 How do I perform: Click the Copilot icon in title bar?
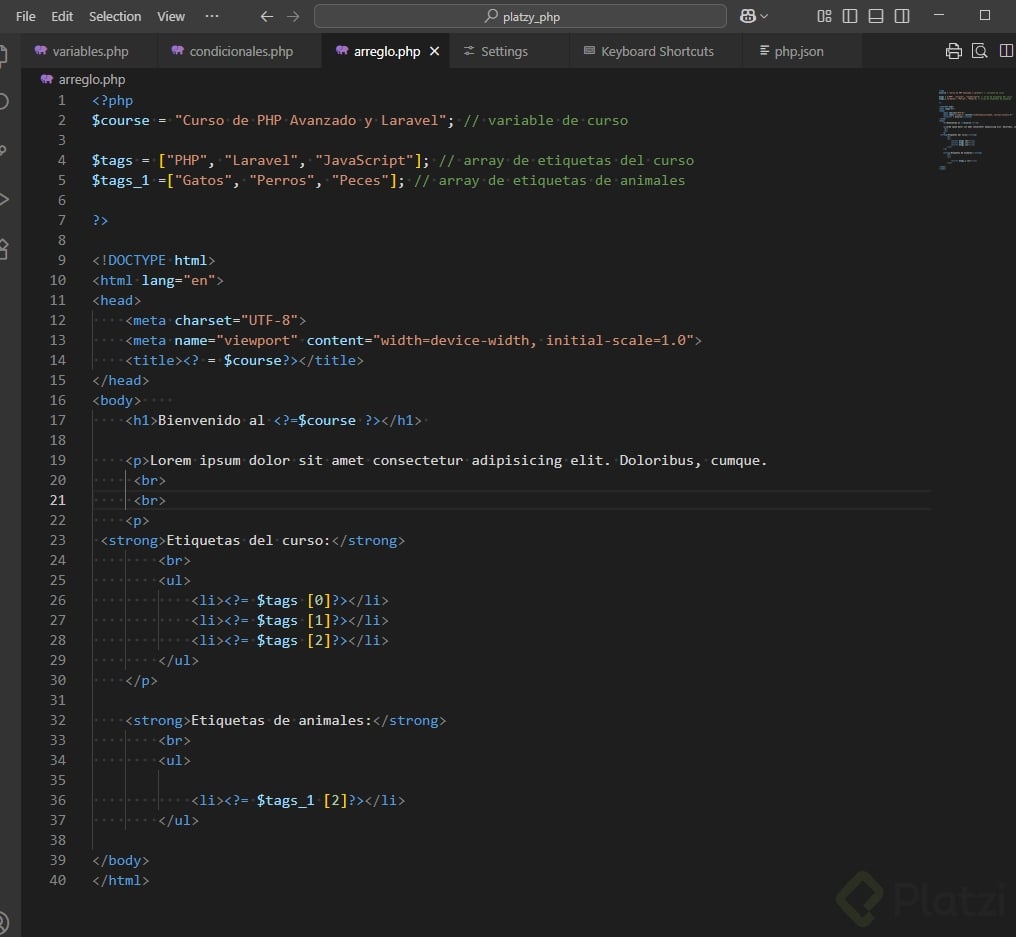(748, 16)
